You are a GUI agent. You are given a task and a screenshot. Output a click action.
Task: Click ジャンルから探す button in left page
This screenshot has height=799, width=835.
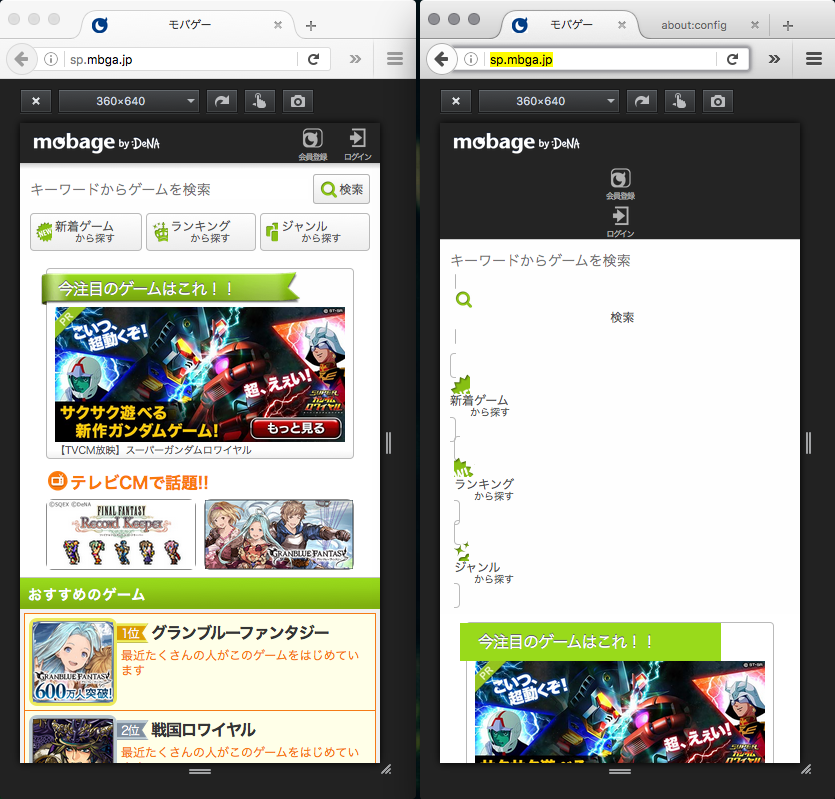[x=315, y=232]
